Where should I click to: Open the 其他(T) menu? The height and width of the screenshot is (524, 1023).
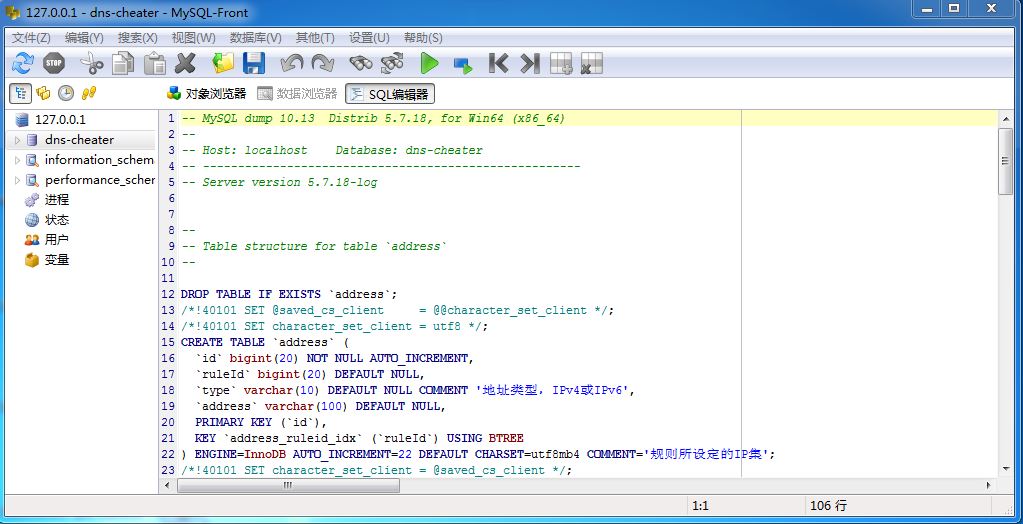(x=314, y=38)
